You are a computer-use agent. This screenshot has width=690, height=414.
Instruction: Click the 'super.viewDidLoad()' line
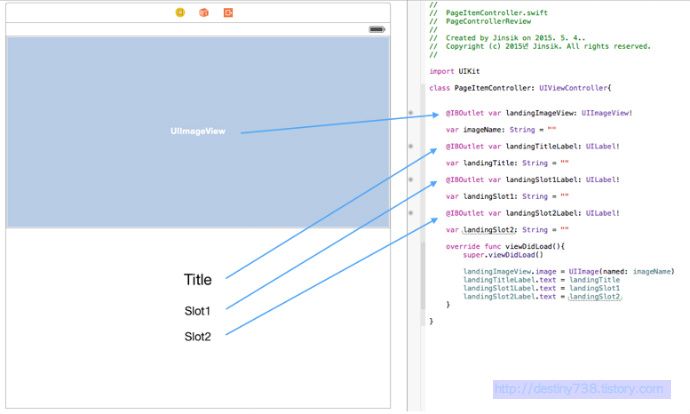[503, 255]
